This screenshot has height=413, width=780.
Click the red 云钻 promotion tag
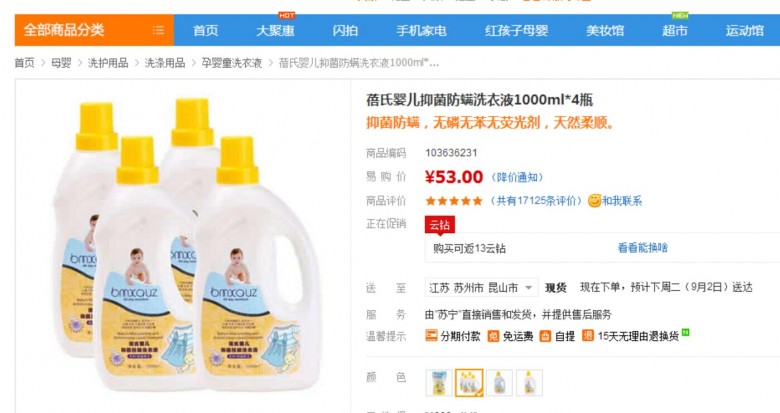tap(440, 224)
